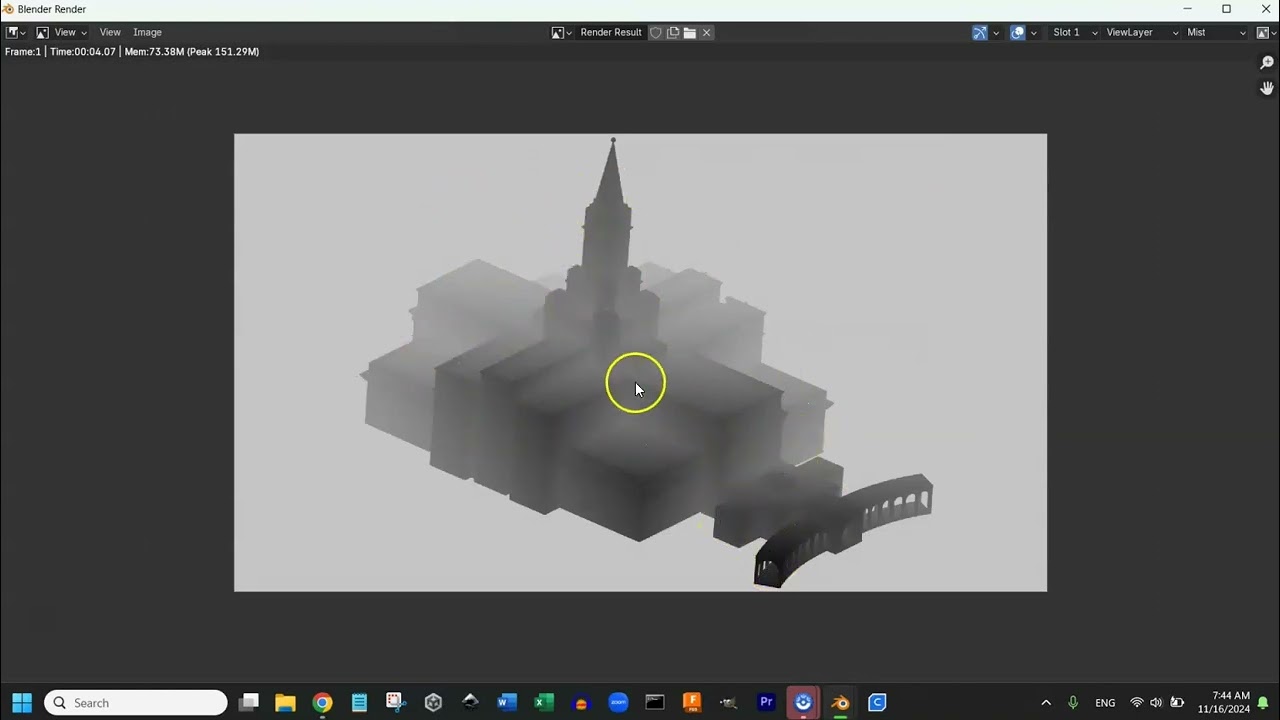The image size is (1280, 720).
Task: Open the display channels dropdown
Action: coord(1265,32)
